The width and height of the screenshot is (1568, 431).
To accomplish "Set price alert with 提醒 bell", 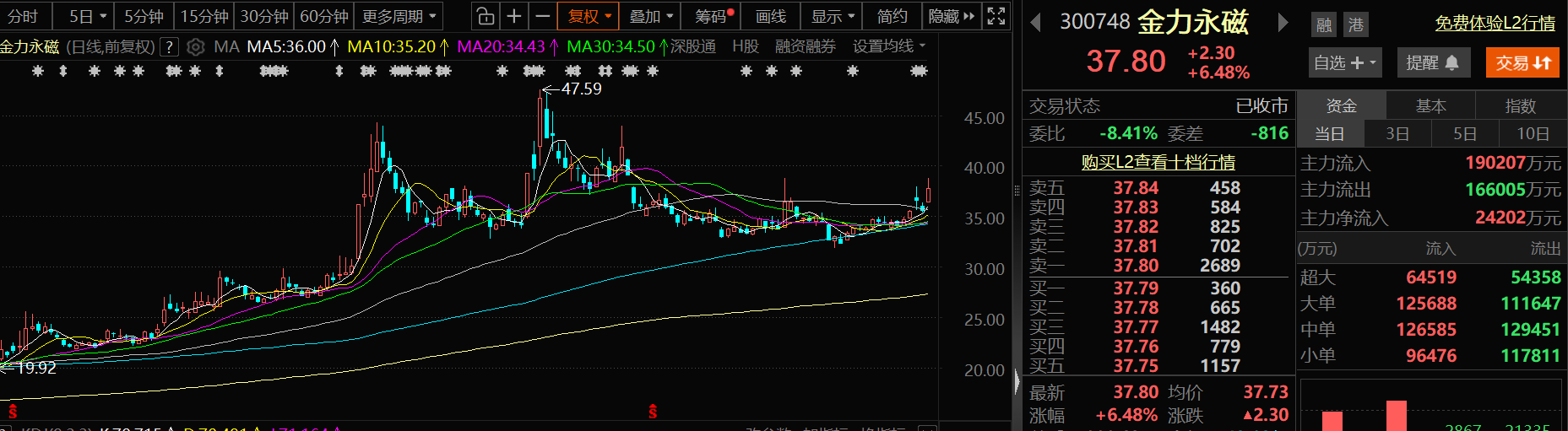I will pyautogui.click(x=1433, y=62).
